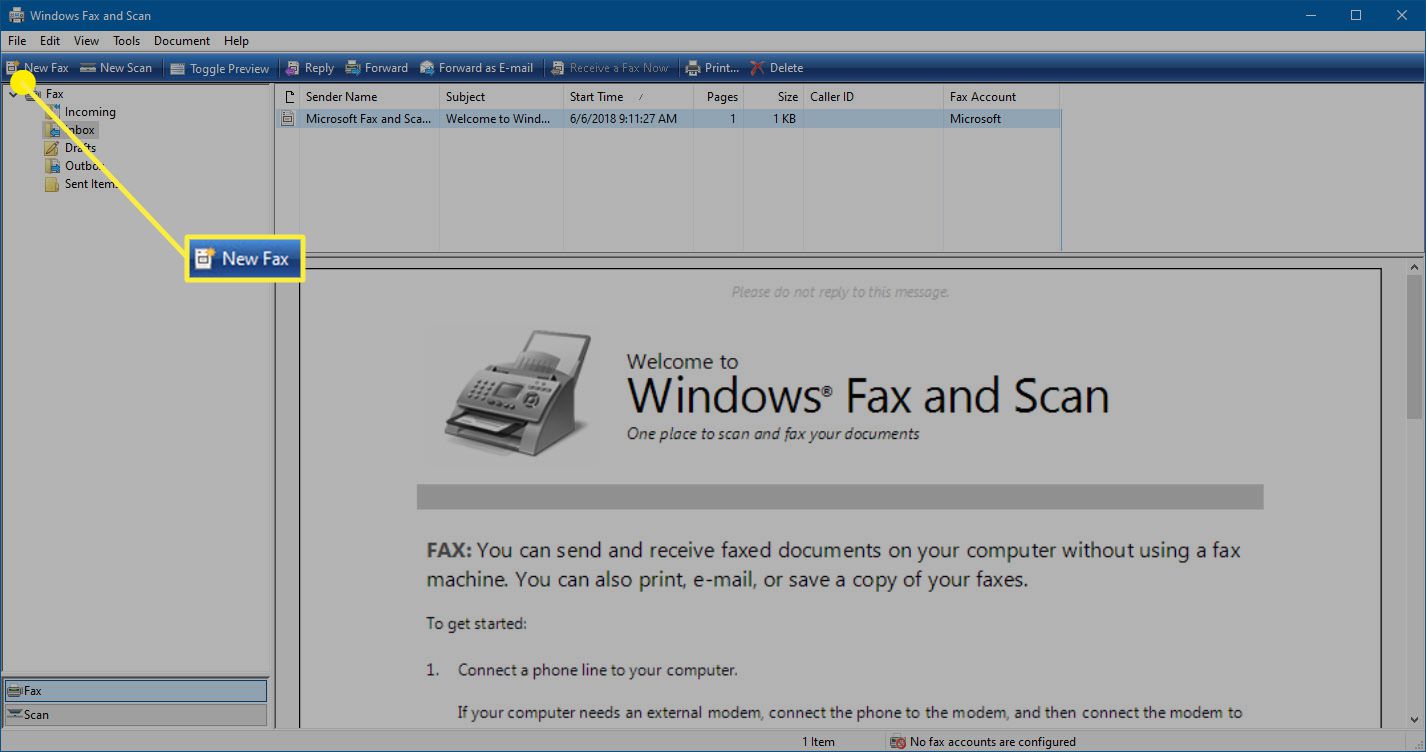The width and height of the screenshot is (1426, 752).
Task: Click the preview scrollbar up arrow
Action: [1415, 268]
